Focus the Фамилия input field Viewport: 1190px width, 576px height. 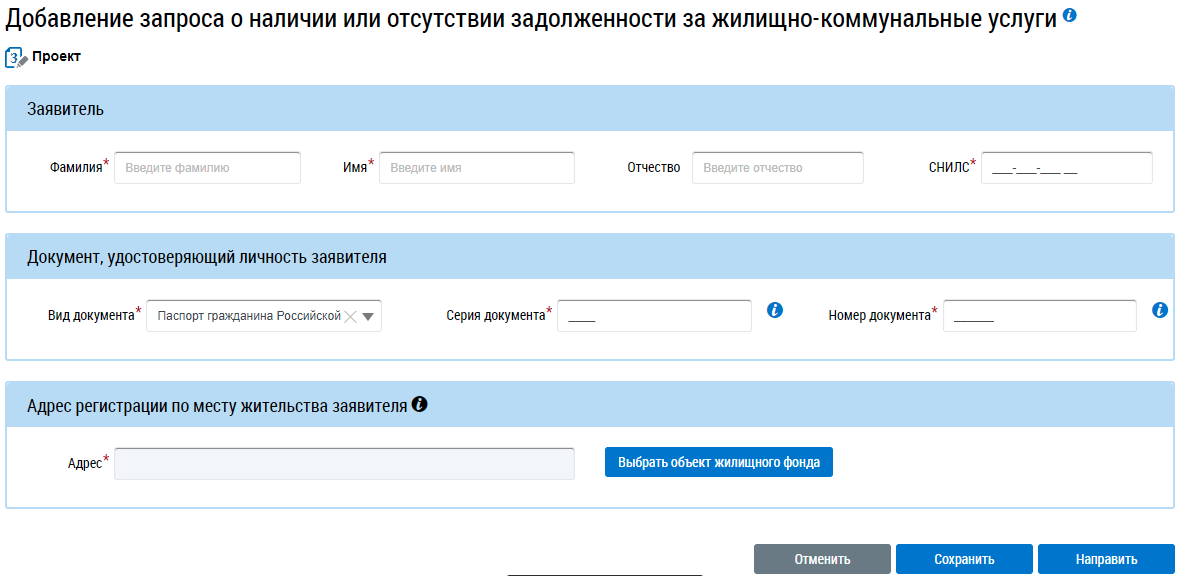[207, 168]
